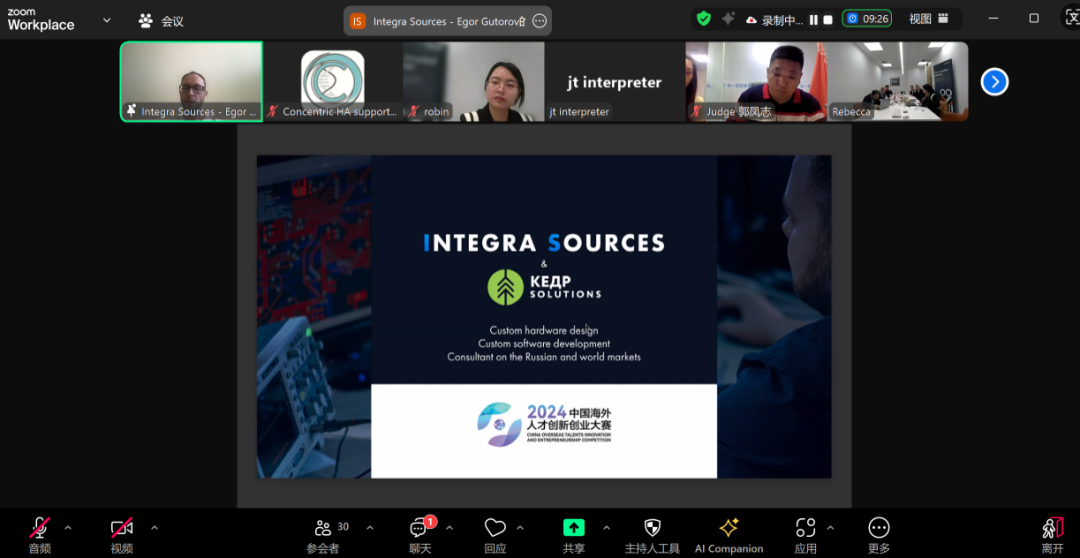Expand the caret next to 回应
The width and height of the screenshot is (1080, 558).
[520, 528]
